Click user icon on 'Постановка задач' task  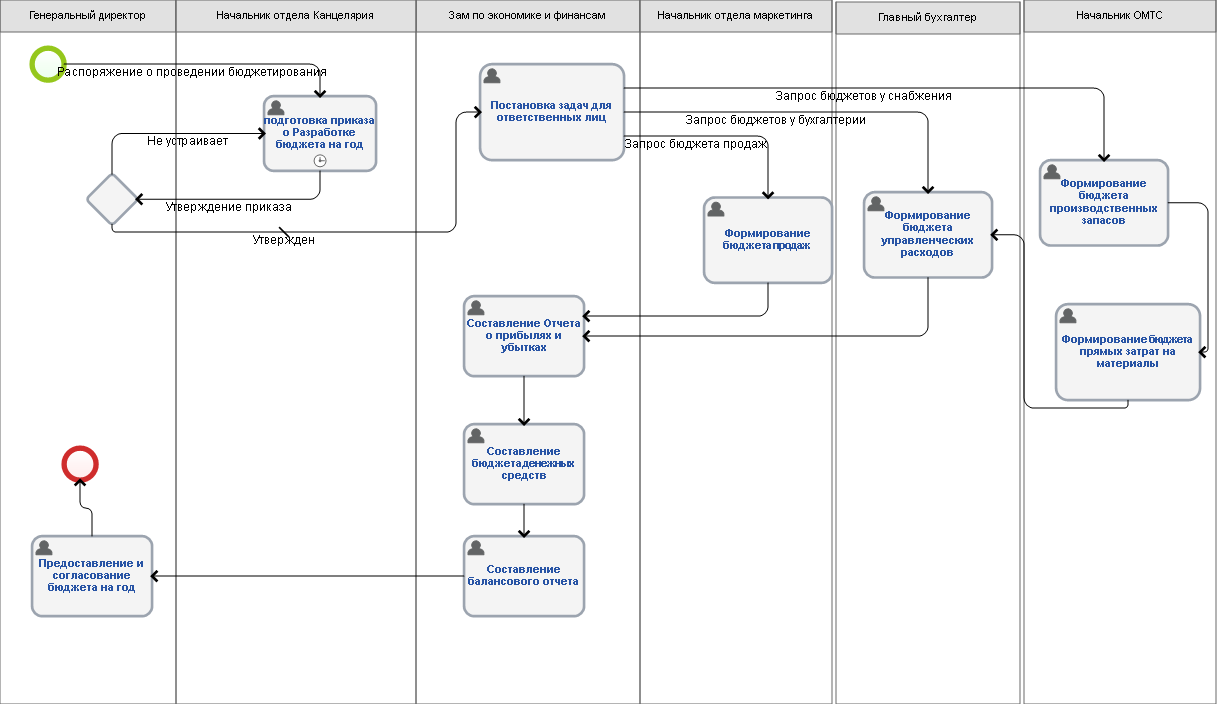pyautogui.click(x=492, y=77)
